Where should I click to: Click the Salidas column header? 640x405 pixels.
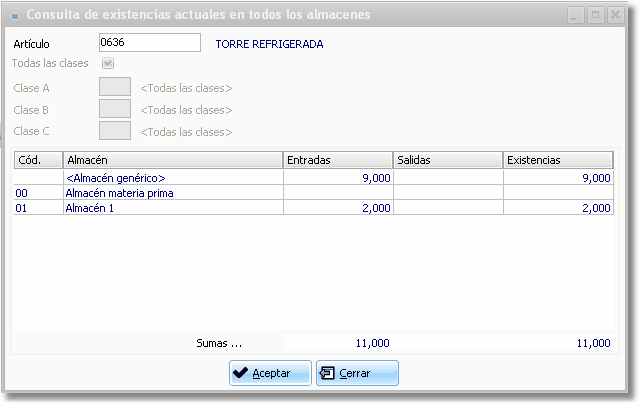[448, 160]
